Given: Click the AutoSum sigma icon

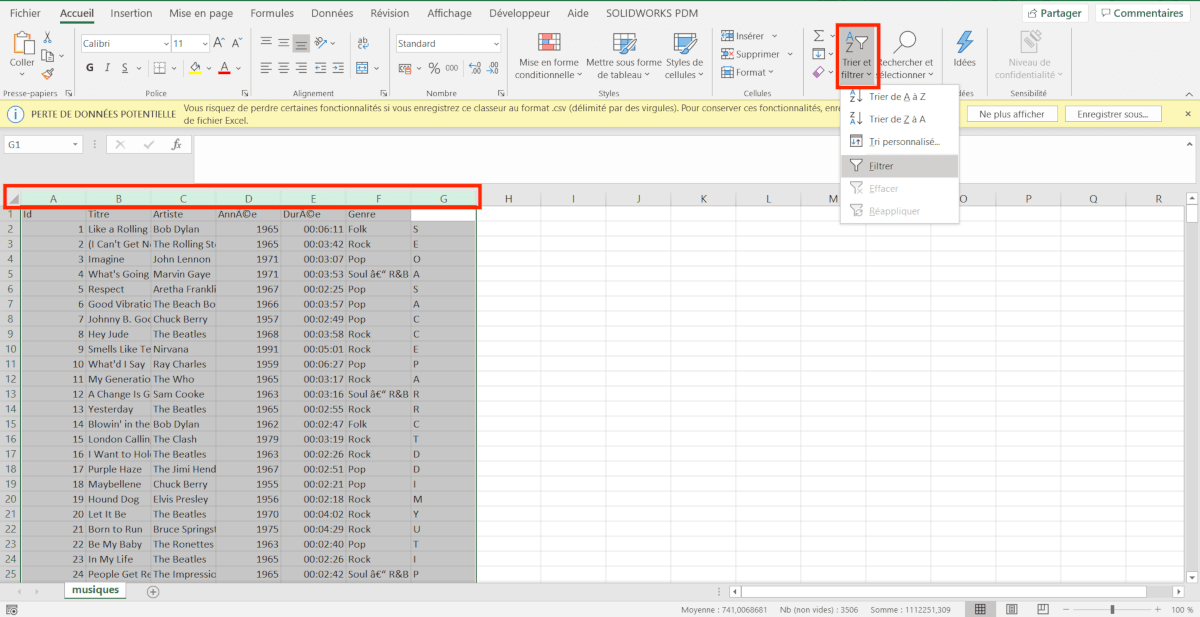Looking at the screenshot, I should tap(818, 37).
